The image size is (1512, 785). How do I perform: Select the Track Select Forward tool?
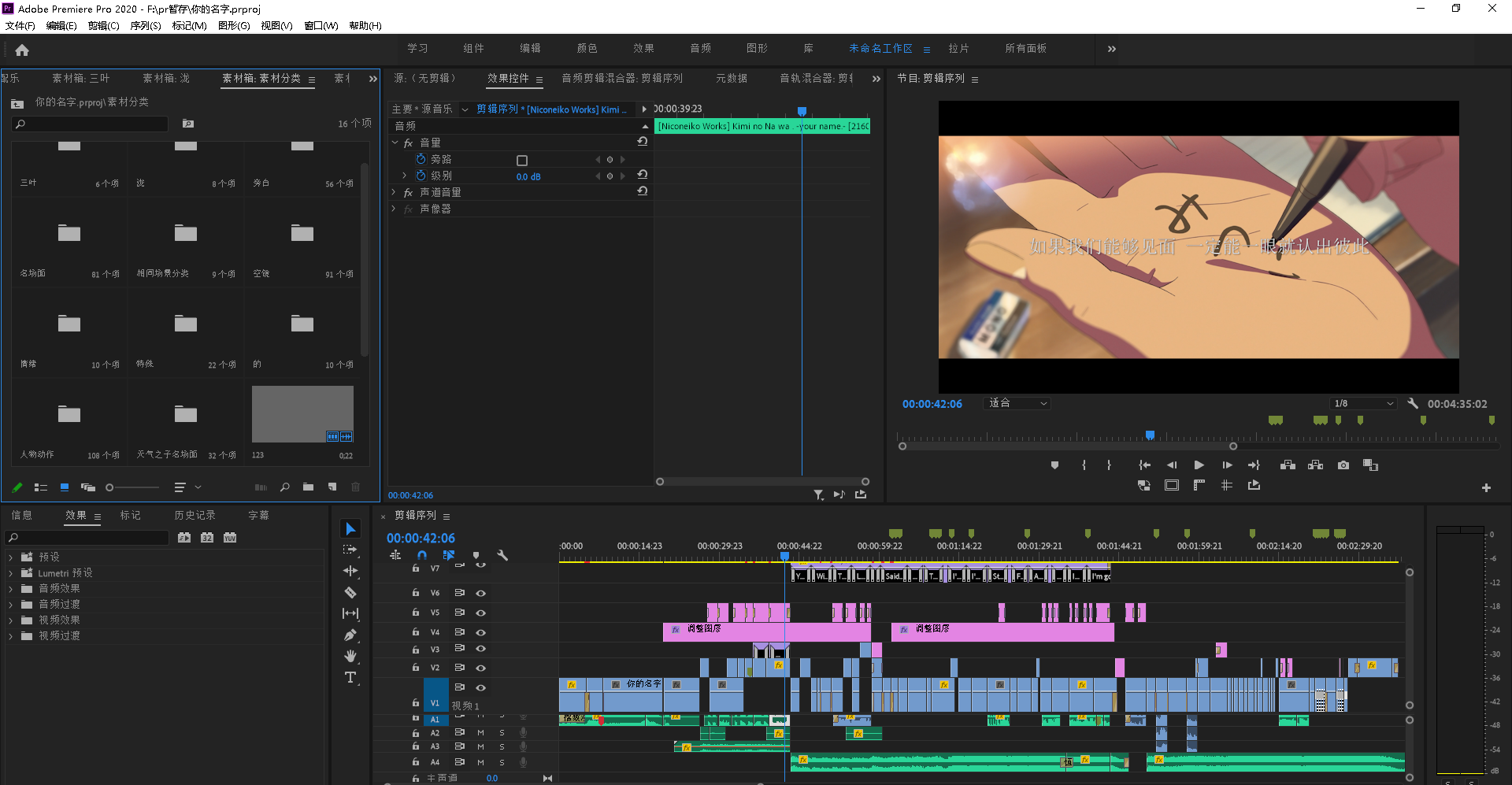coord(350,550)
